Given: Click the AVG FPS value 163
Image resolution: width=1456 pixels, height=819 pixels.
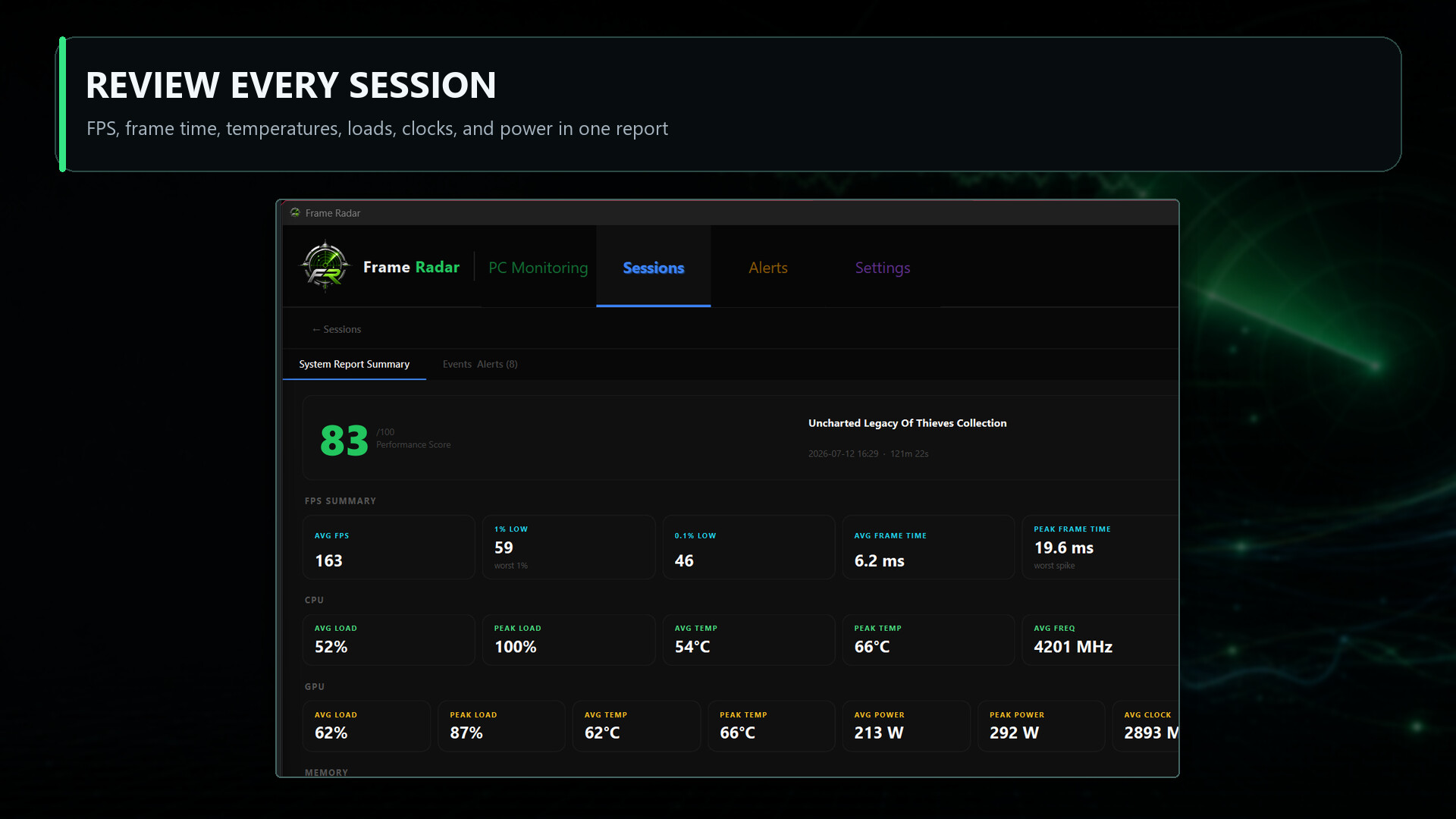Looking at the screenshot, I should tap(328, 560).
